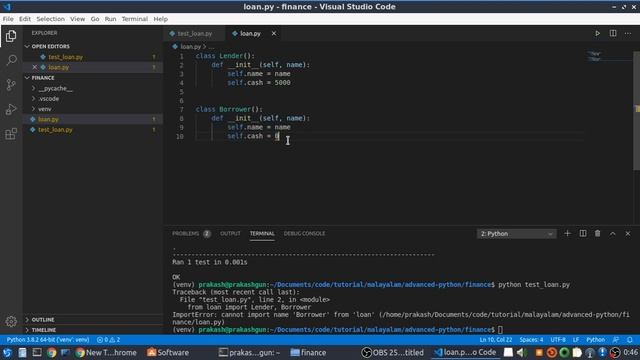This screenshot has width=640, height=360.
Task: Switch to the Debug Console tab
Action: tap(304, 233)
